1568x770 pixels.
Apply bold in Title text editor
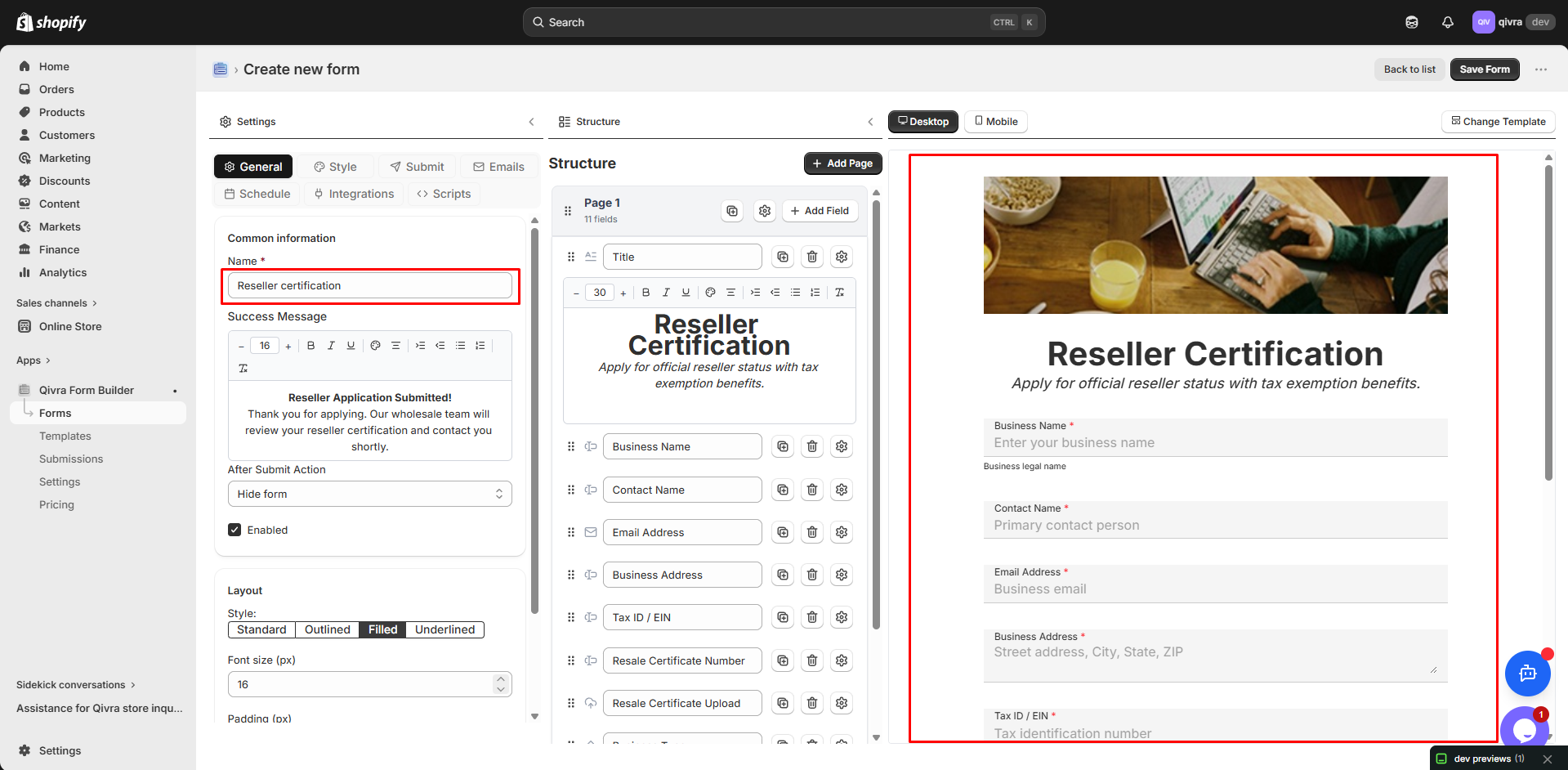pos(646,293)
